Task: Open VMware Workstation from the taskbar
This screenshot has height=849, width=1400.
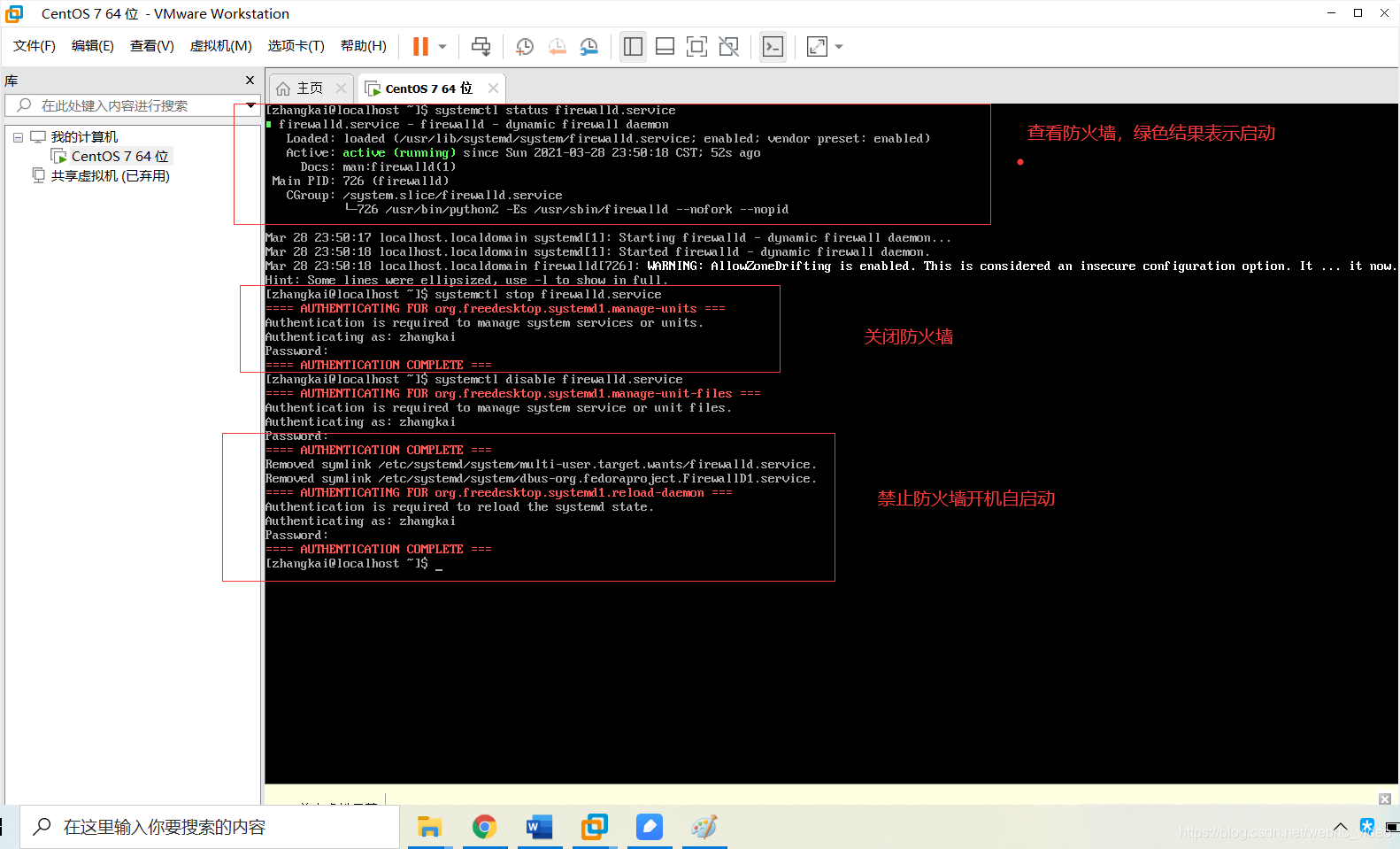Action: pos(594,827)
